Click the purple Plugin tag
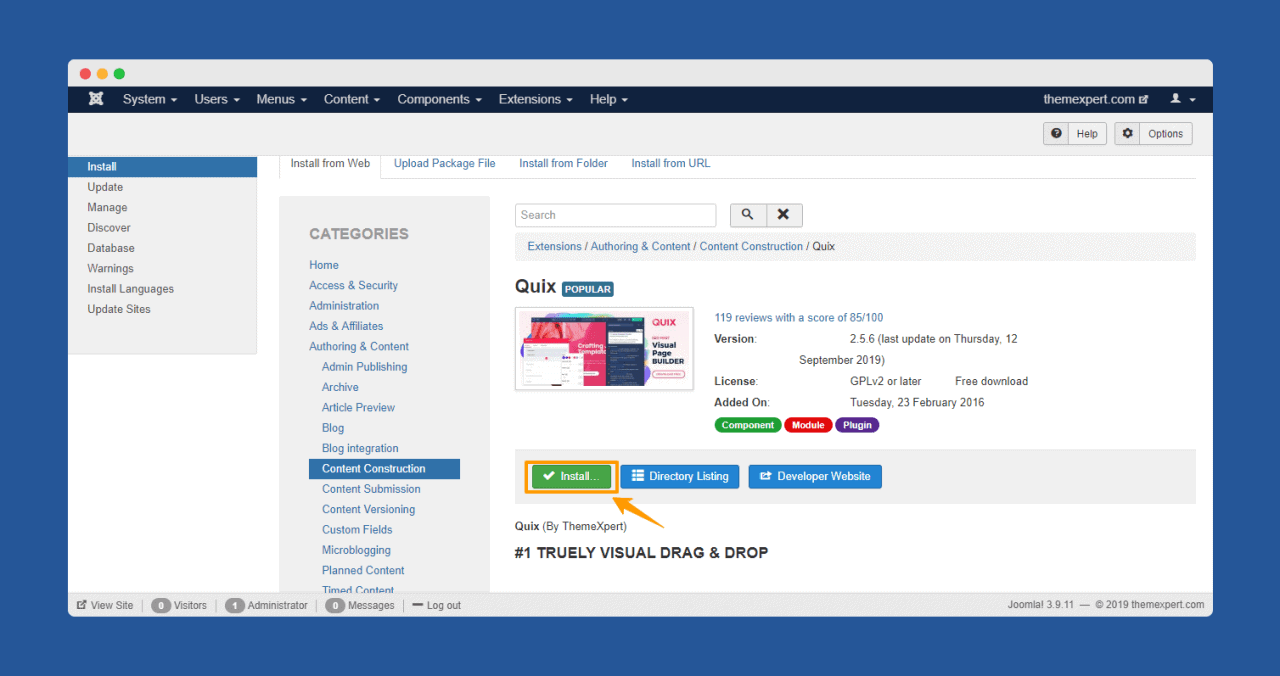 (x=857, y=425)
